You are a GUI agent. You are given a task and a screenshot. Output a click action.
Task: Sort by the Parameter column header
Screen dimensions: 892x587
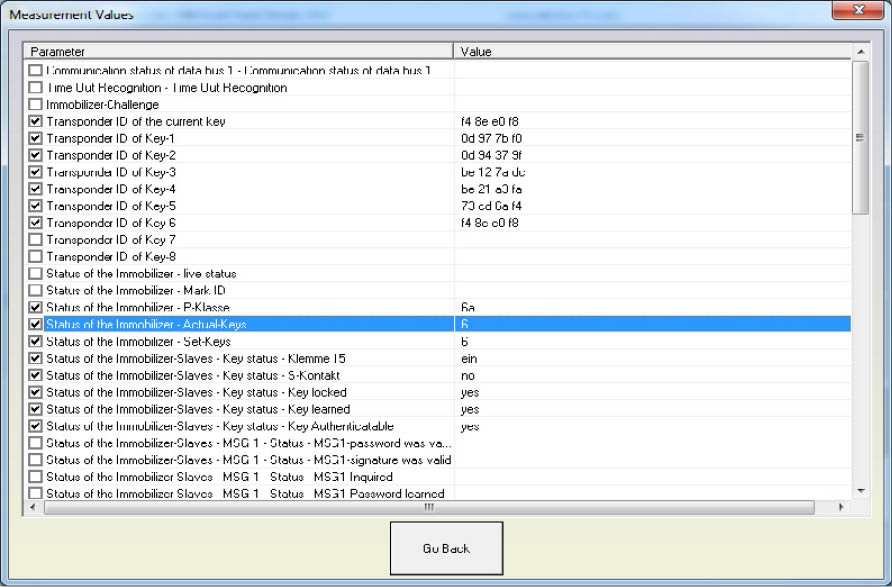(238, 51)
